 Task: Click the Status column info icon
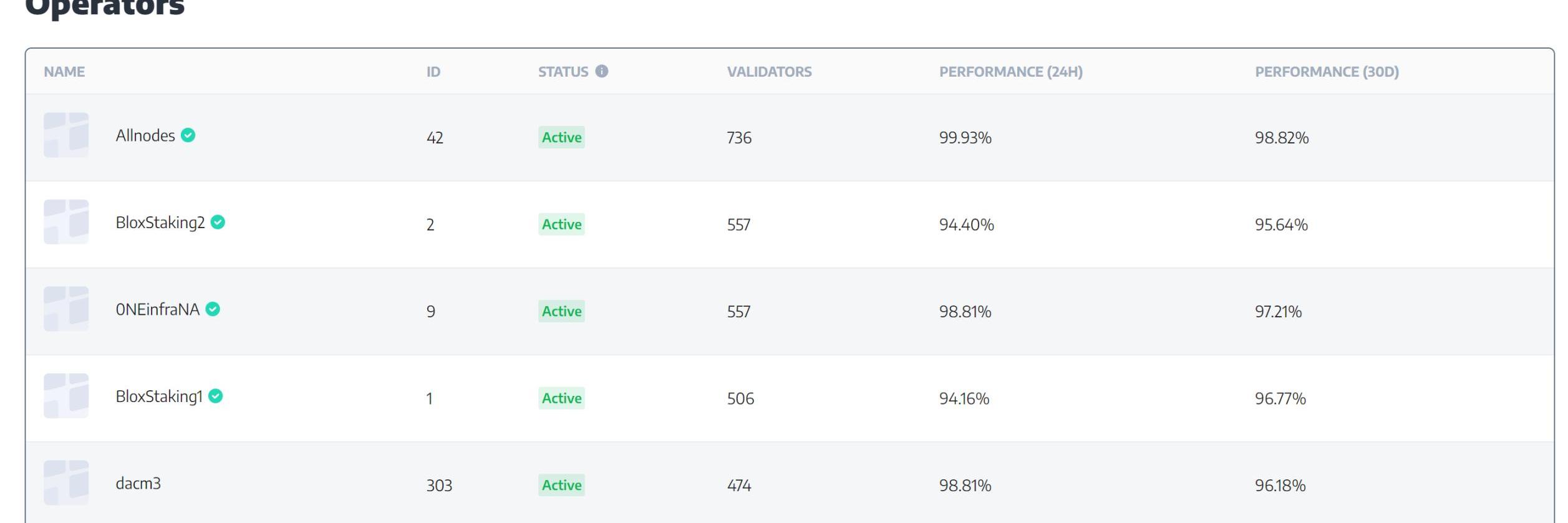click(601, 71)
